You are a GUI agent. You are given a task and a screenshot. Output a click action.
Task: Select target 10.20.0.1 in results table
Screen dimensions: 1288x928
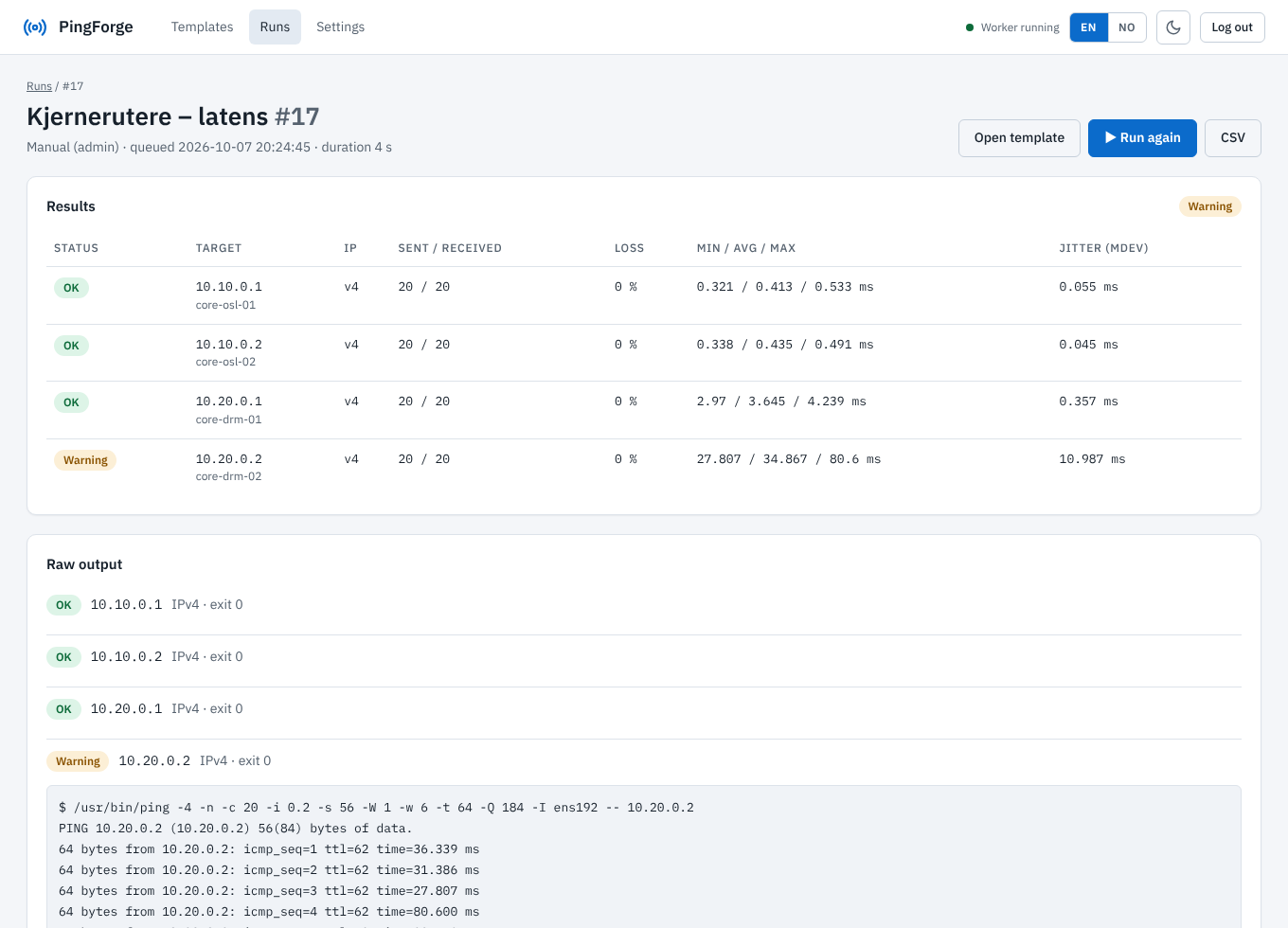pos(229,402)
